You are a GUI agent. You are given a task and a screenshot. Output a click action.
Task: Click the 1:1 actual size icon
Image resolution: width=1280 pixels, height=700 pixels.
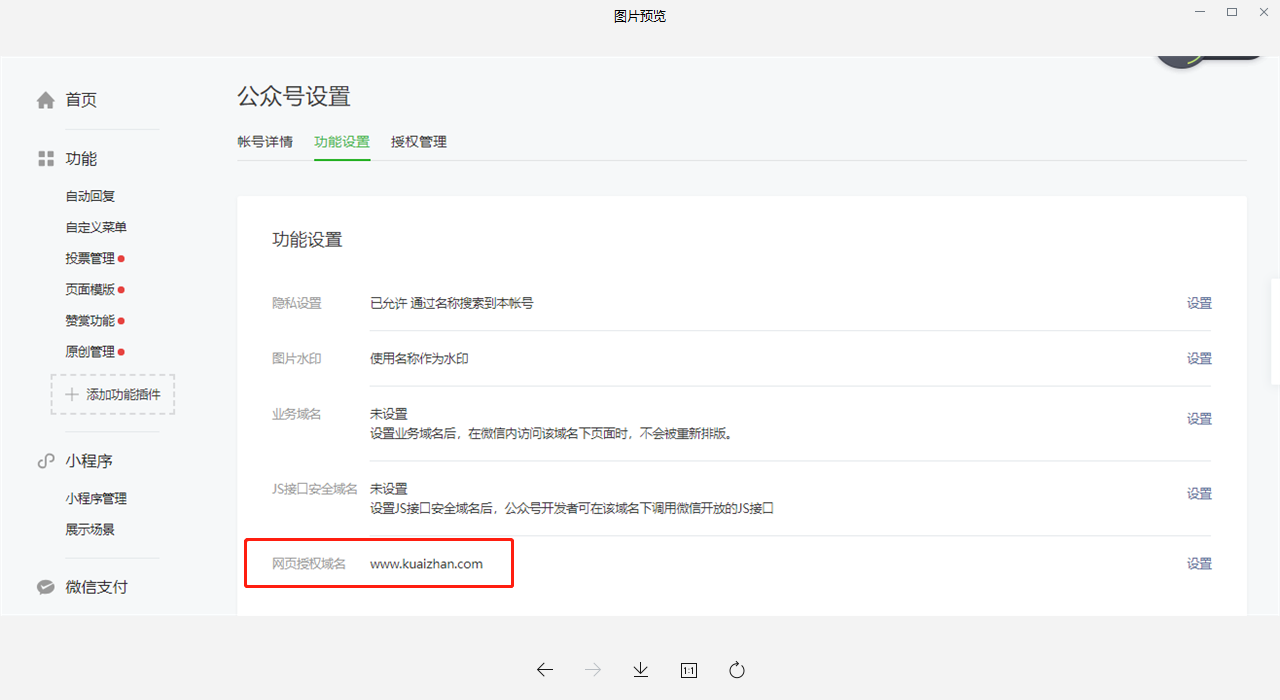(x=689, y=670)
